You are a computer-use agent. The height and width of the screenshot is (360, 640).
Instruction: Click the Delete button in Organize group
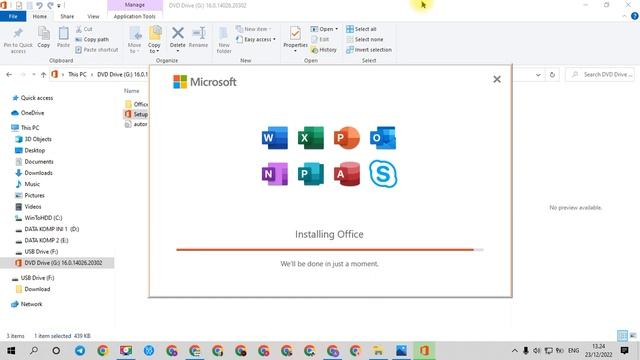tap(178, 40)
